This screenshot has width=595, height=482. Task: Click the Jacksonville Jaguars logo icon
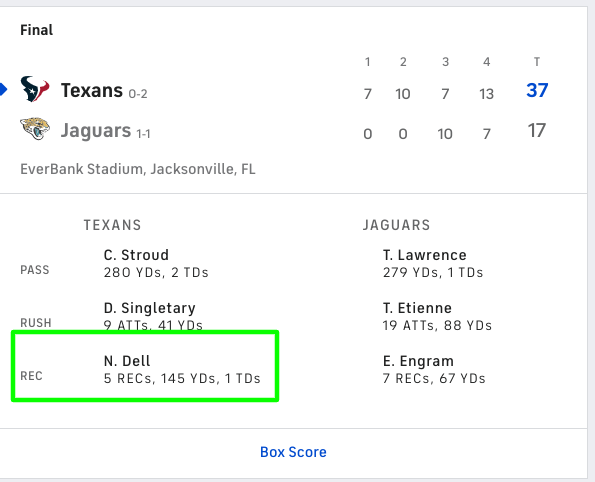pos(35,129)
